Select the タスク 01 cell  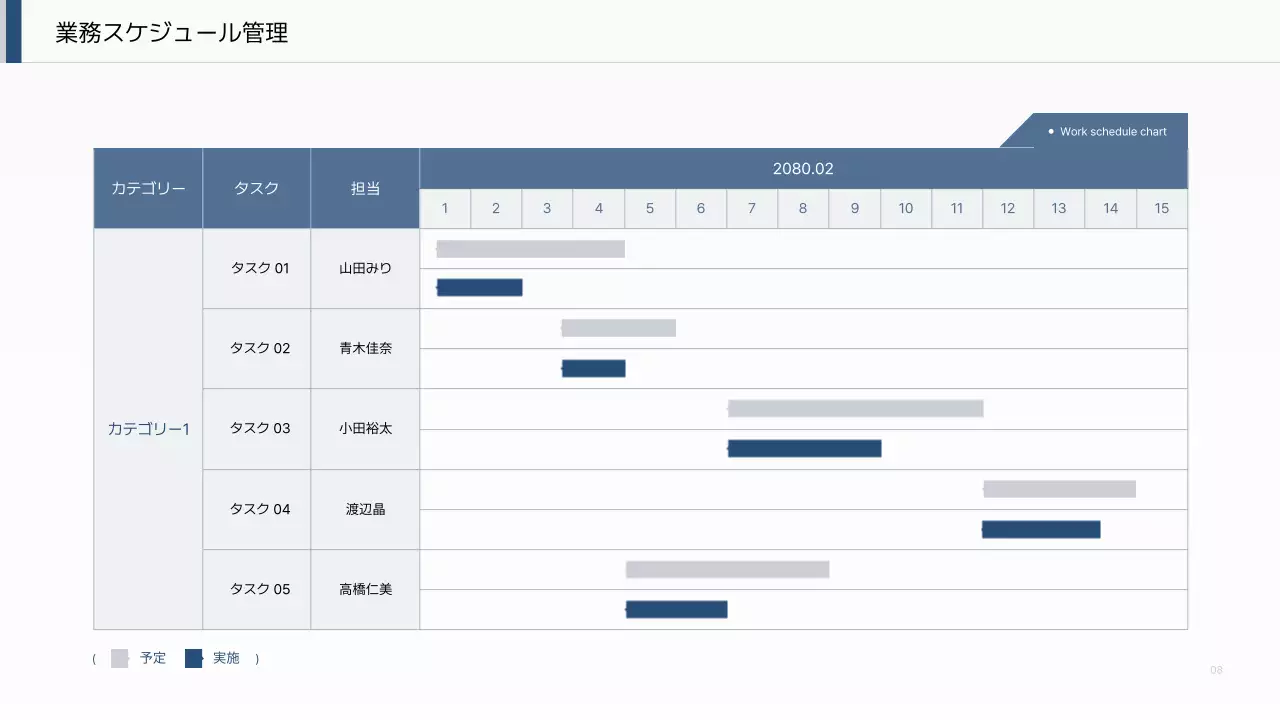[x=259, y=268]
